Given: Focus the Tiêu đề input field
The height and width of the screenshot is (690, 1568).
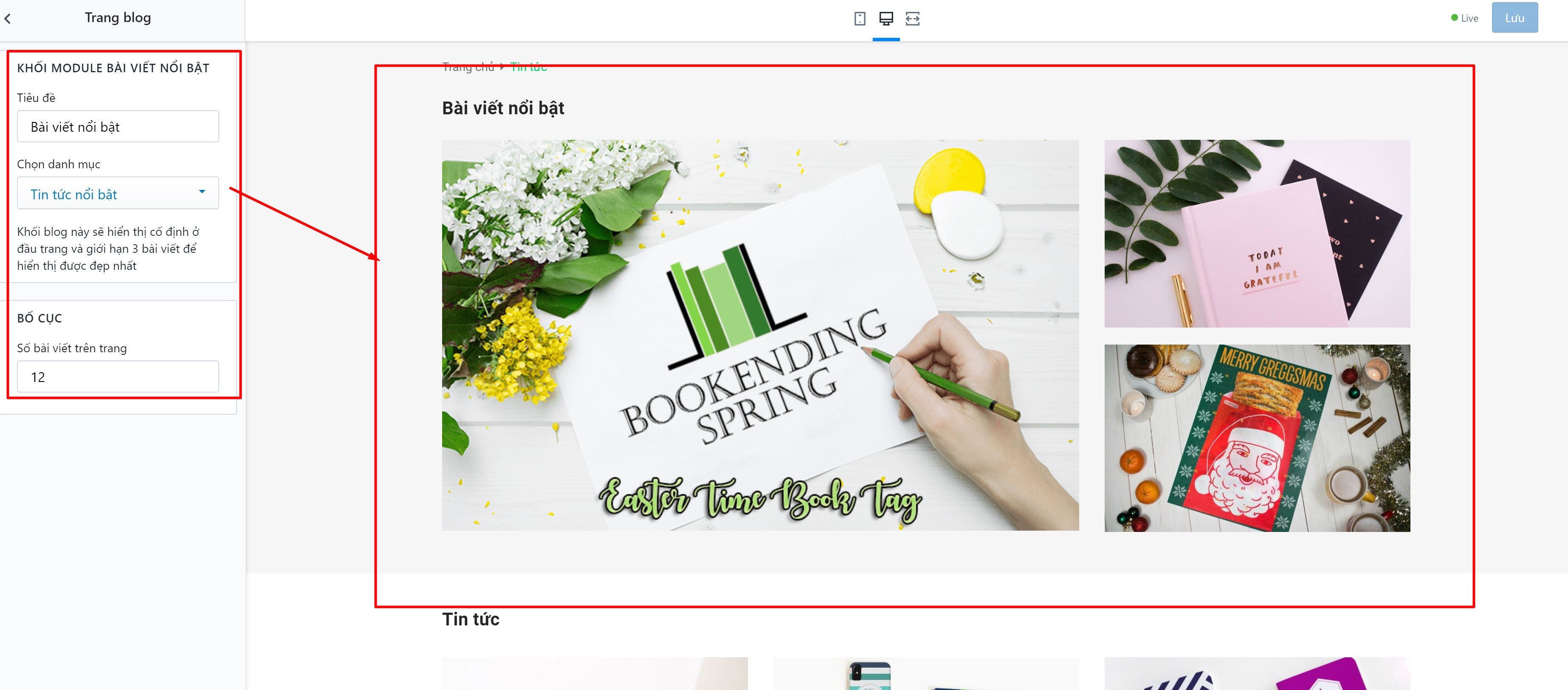Looking at the screenshot, I should pos(118,127).
